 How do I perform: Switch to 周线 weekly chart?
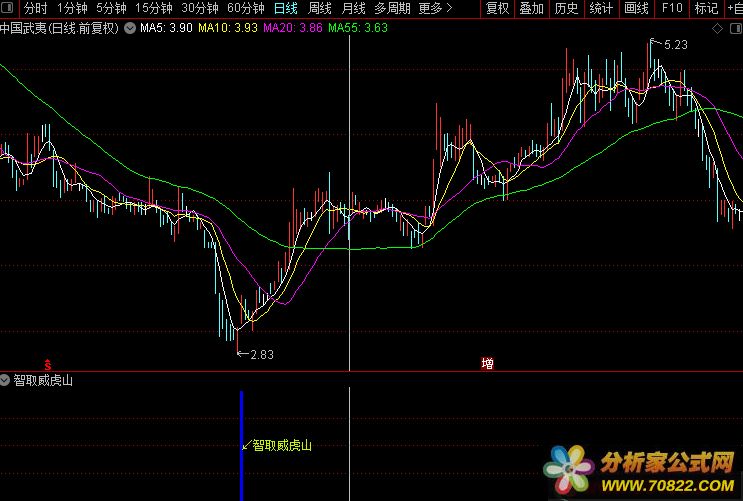tap(320, 8)
